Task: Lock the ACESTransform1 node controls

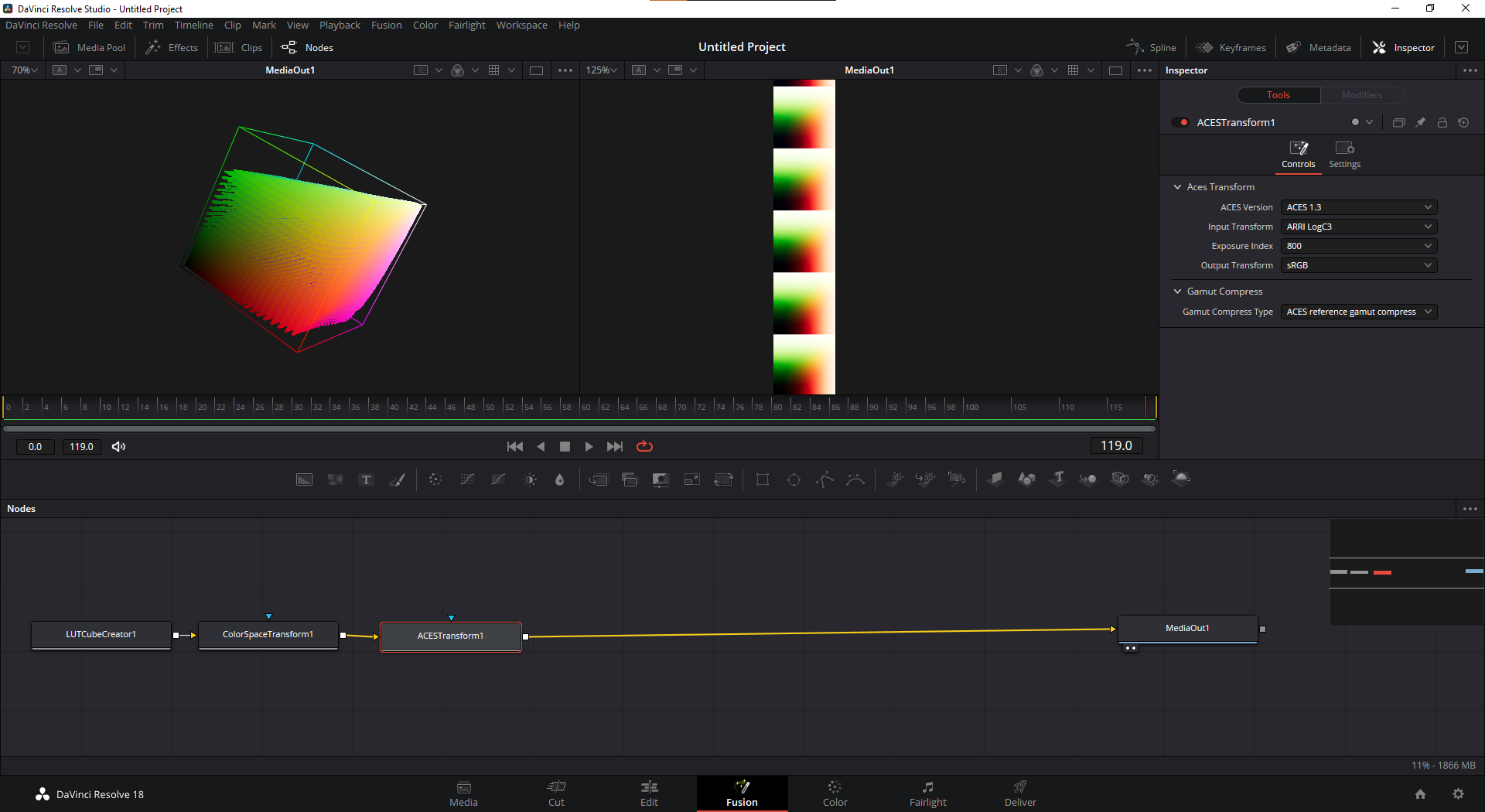Action: pyautogui.click(x=1442, y=123)
